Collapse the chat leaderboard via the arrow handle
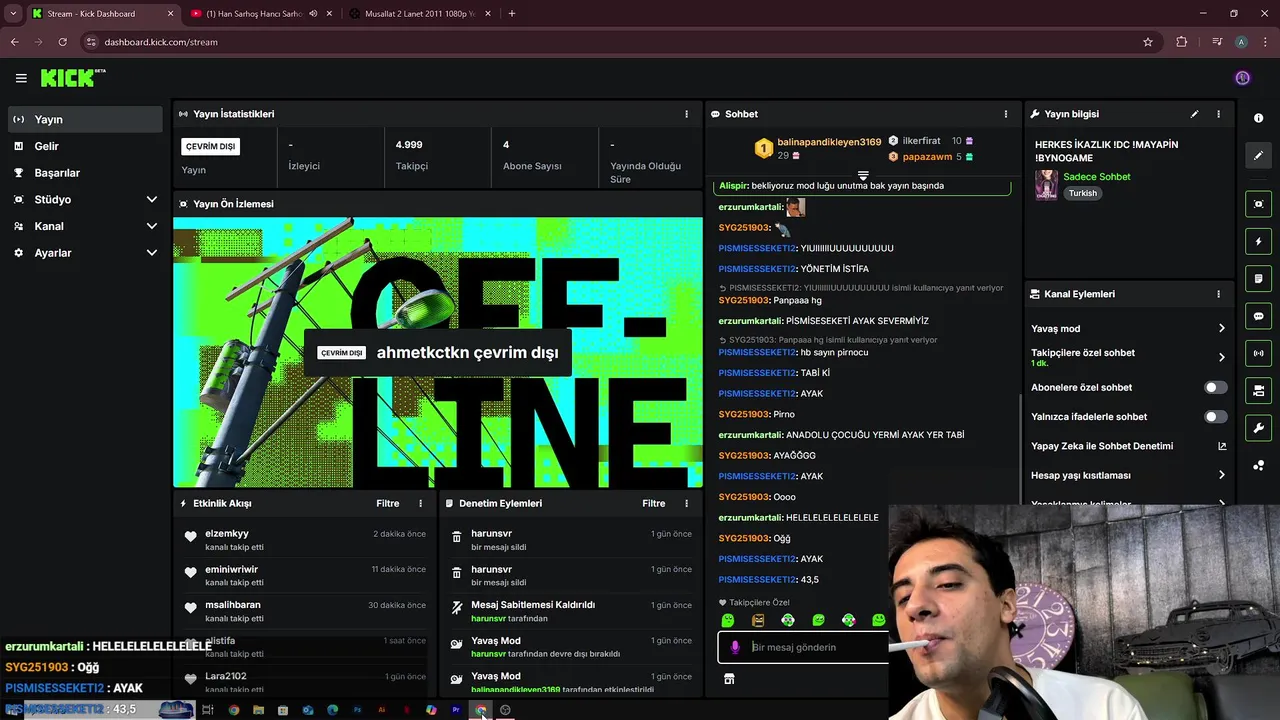Screen dimensions: 1280x720 863,175
